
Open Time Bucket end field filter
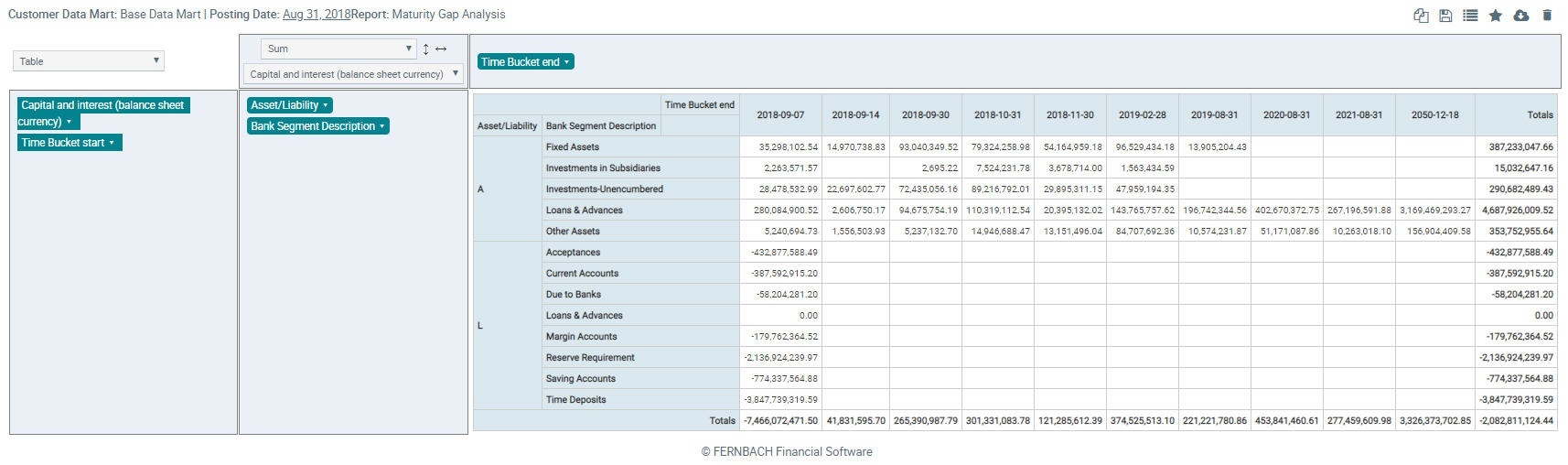[525, 62]
